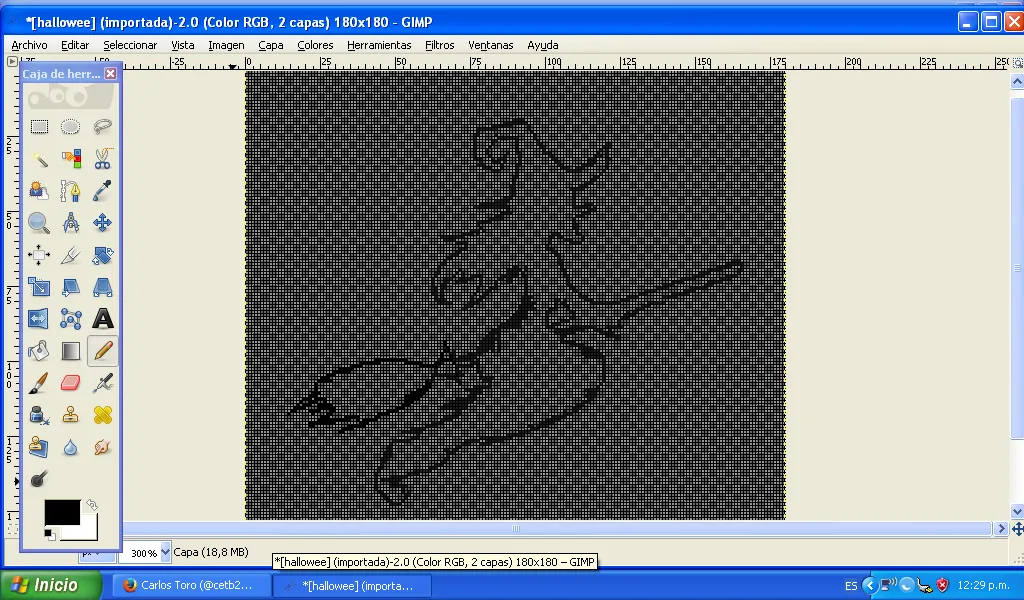Reset colors to default black and white
This screenshot has width=1024, height=600.
coord(50,534)
